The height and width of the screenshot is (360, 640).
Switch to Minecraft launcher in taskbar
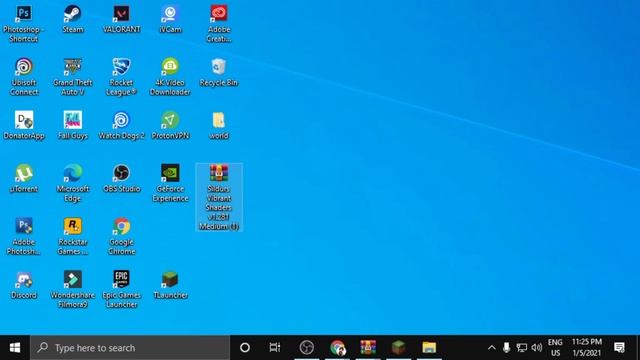(398, 348)
